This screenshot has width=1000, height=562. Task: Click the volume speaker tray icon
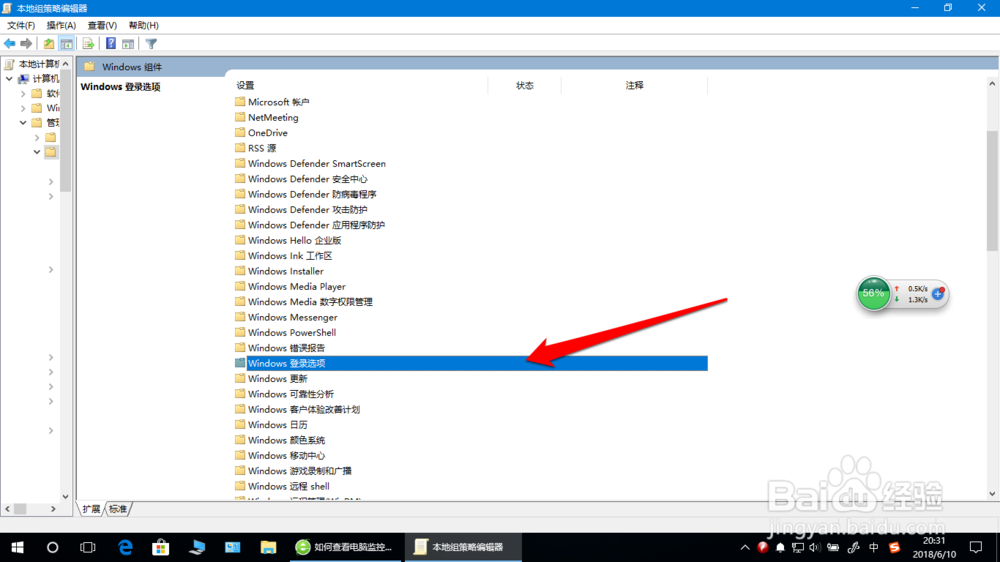pos(814,547)
